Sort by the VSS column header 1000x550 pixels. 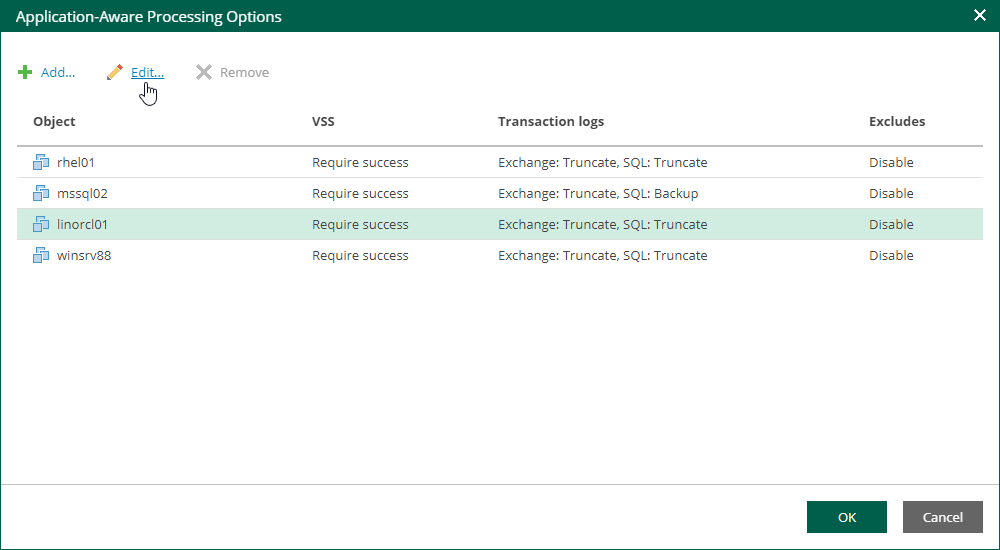[323, 122]
